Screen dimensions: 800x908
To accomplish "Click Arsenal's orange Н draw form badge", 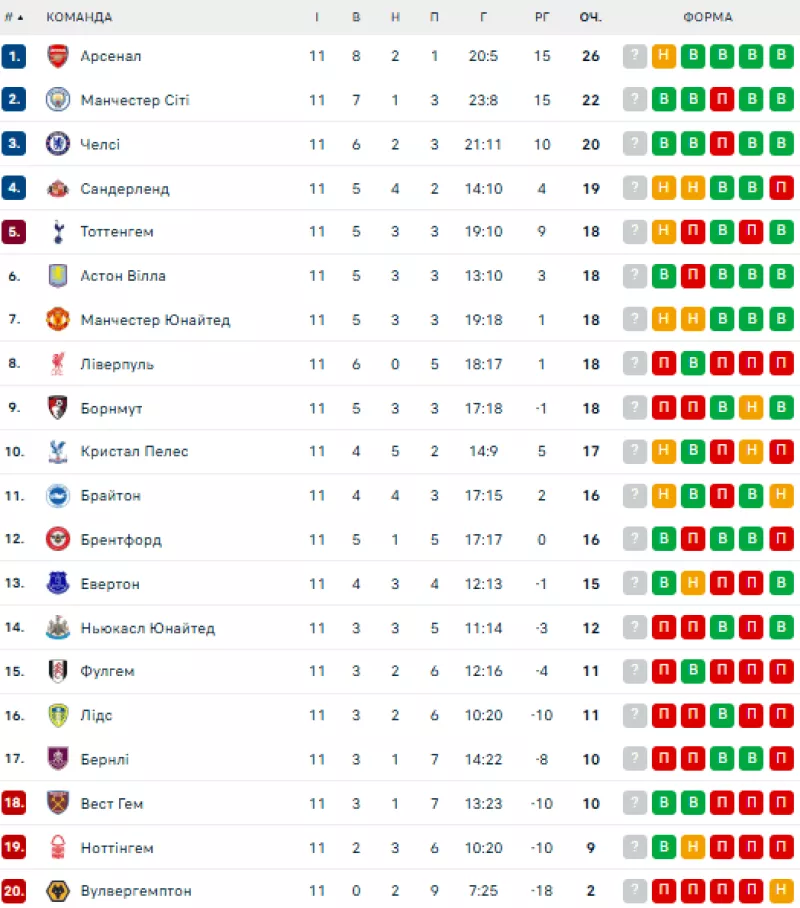I will coord(664,56).
